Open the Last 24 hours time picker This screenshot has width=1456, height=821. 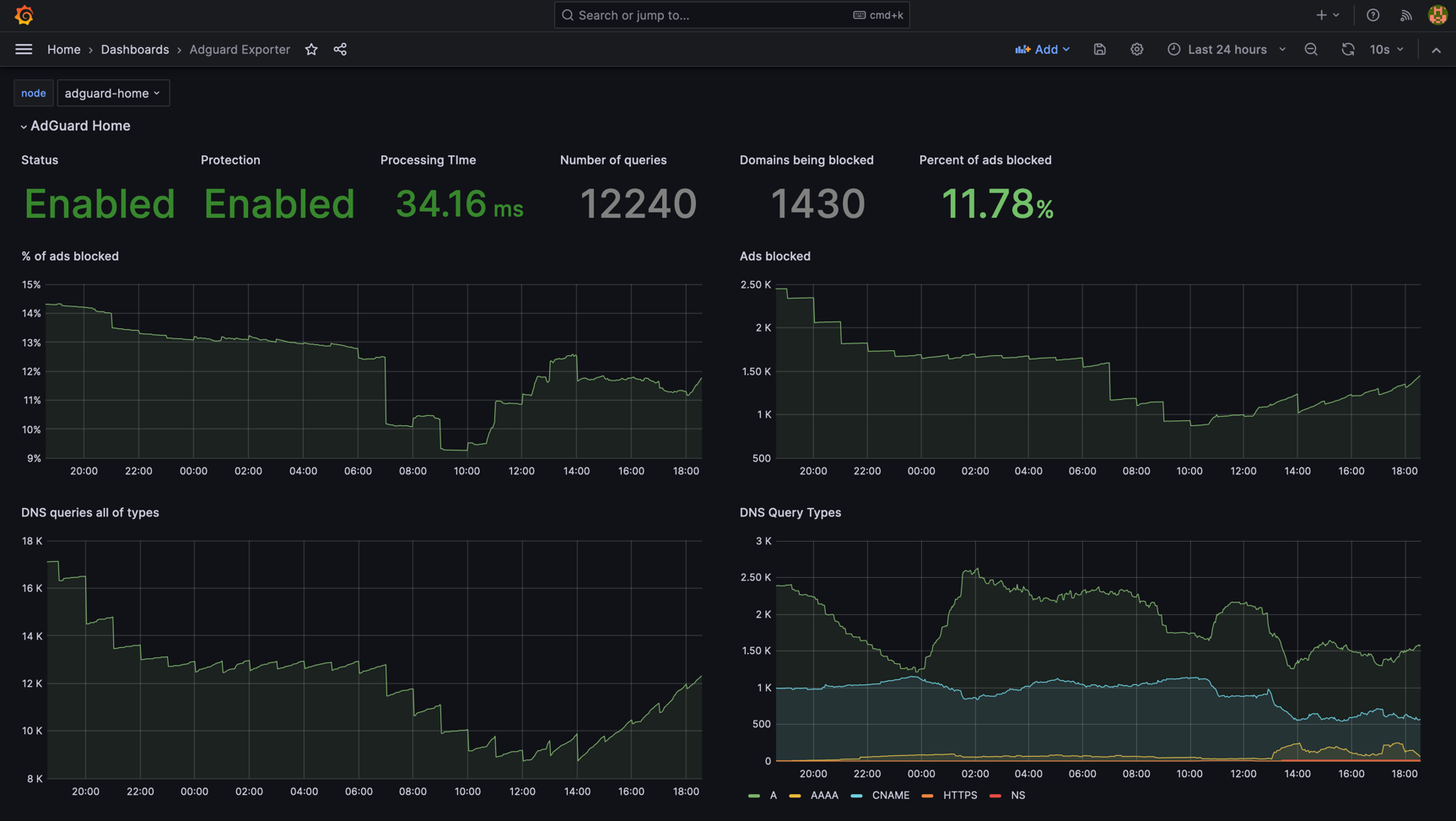click(1227, 50)
